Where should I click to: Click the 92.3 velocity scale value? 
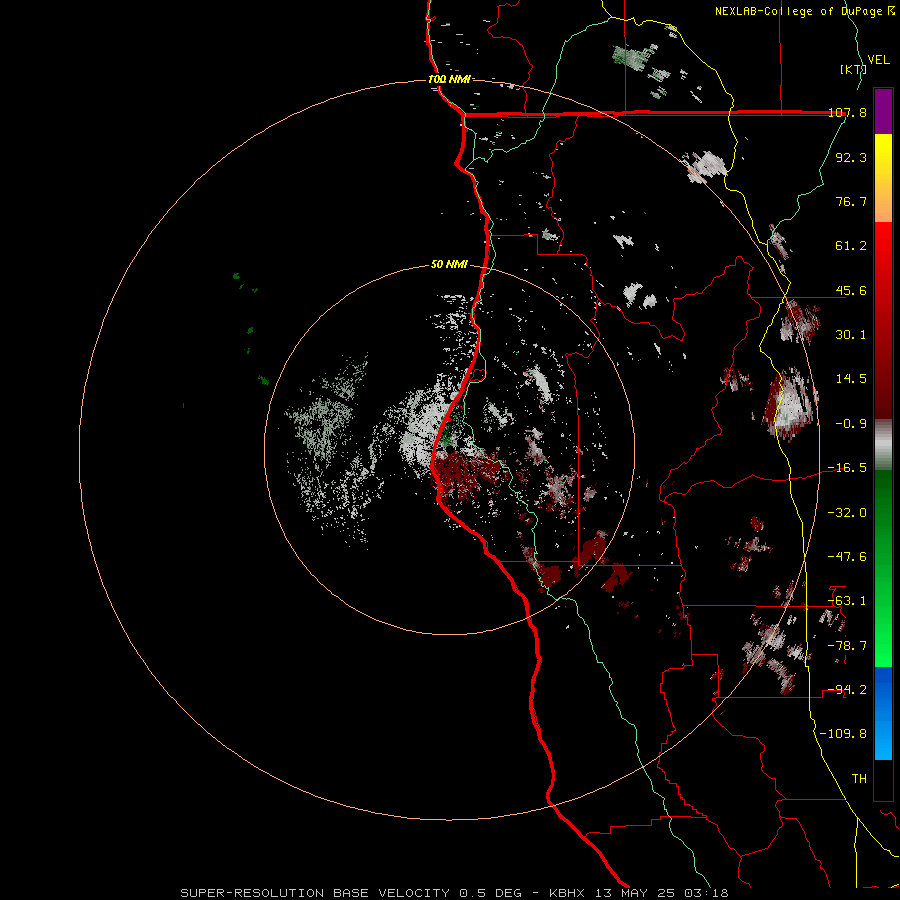(851, 157)
